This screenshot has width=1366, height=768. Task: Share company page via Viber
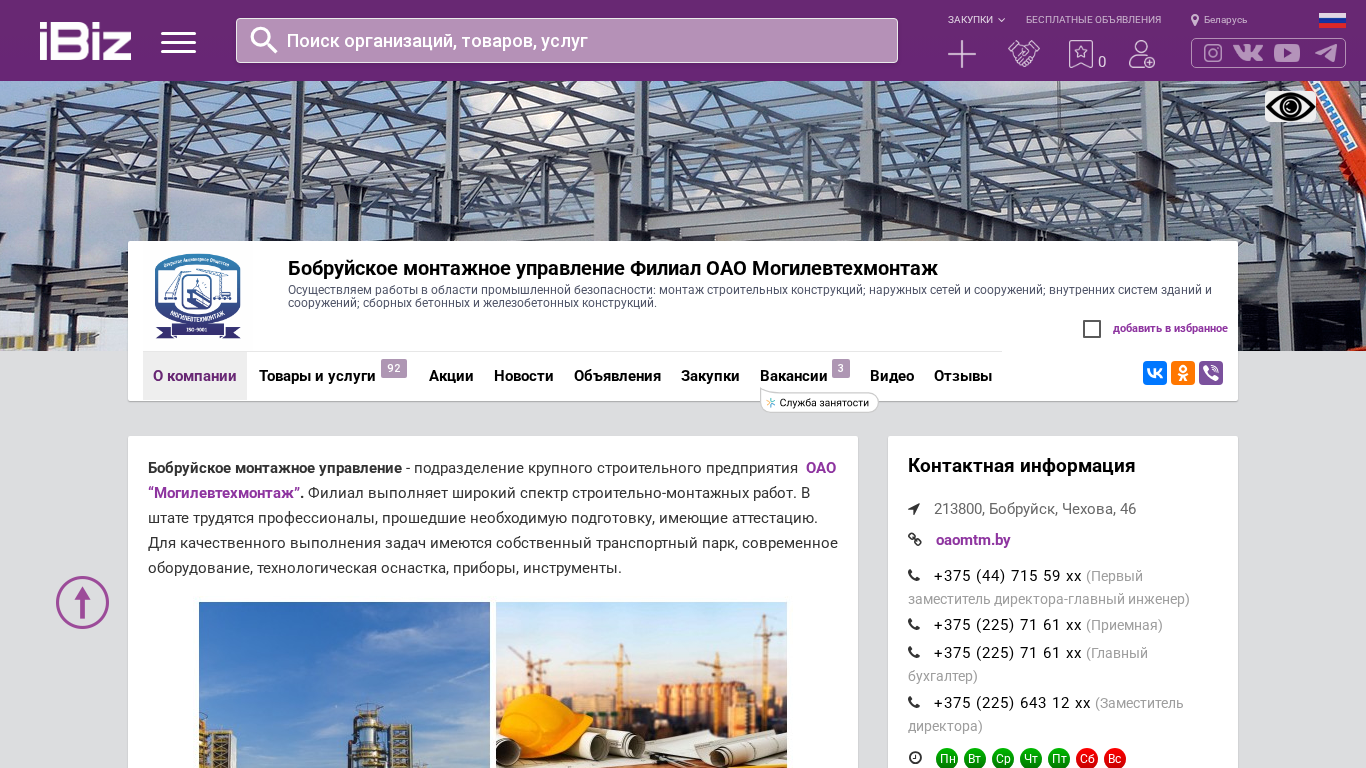1211,373
